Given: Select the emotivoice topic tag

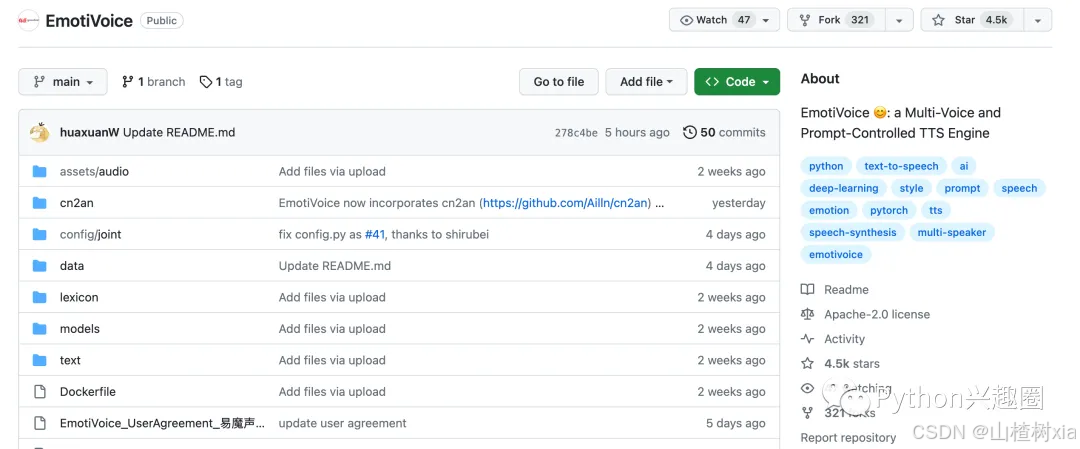Looking at the screenshot, I should pyautogui.click(x=836, y=254).
